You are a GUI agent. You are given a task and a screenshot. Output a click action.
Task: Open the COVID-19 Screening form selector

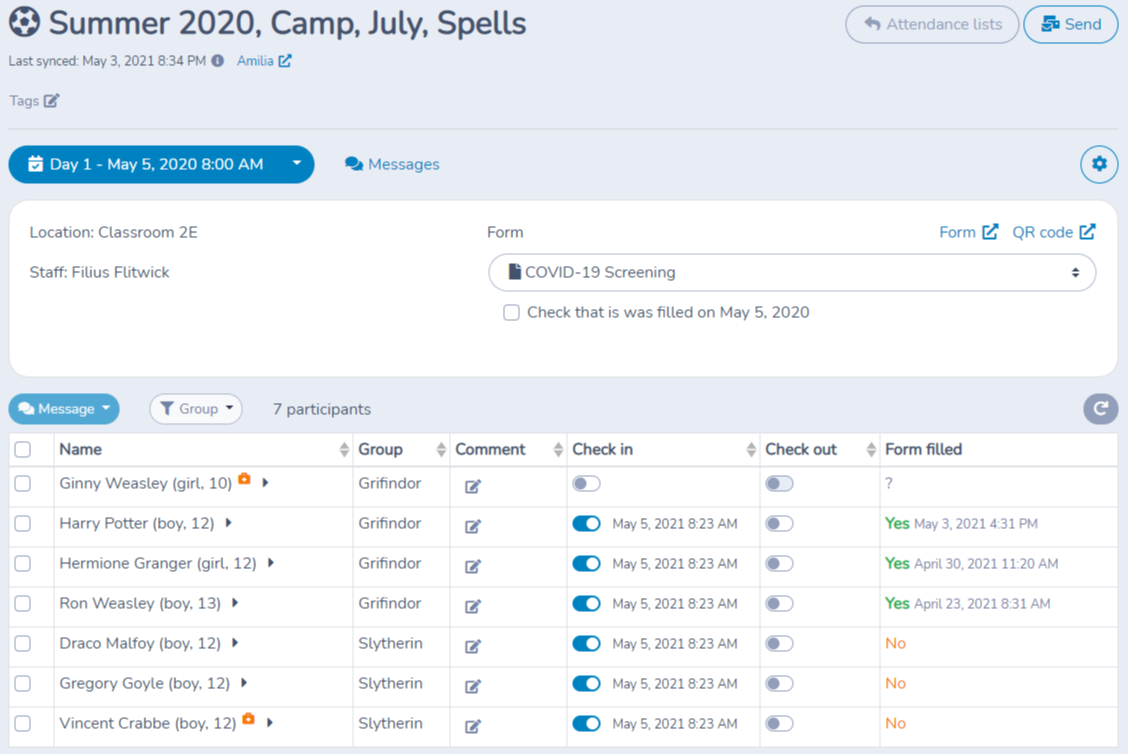(x=791, y=272)
